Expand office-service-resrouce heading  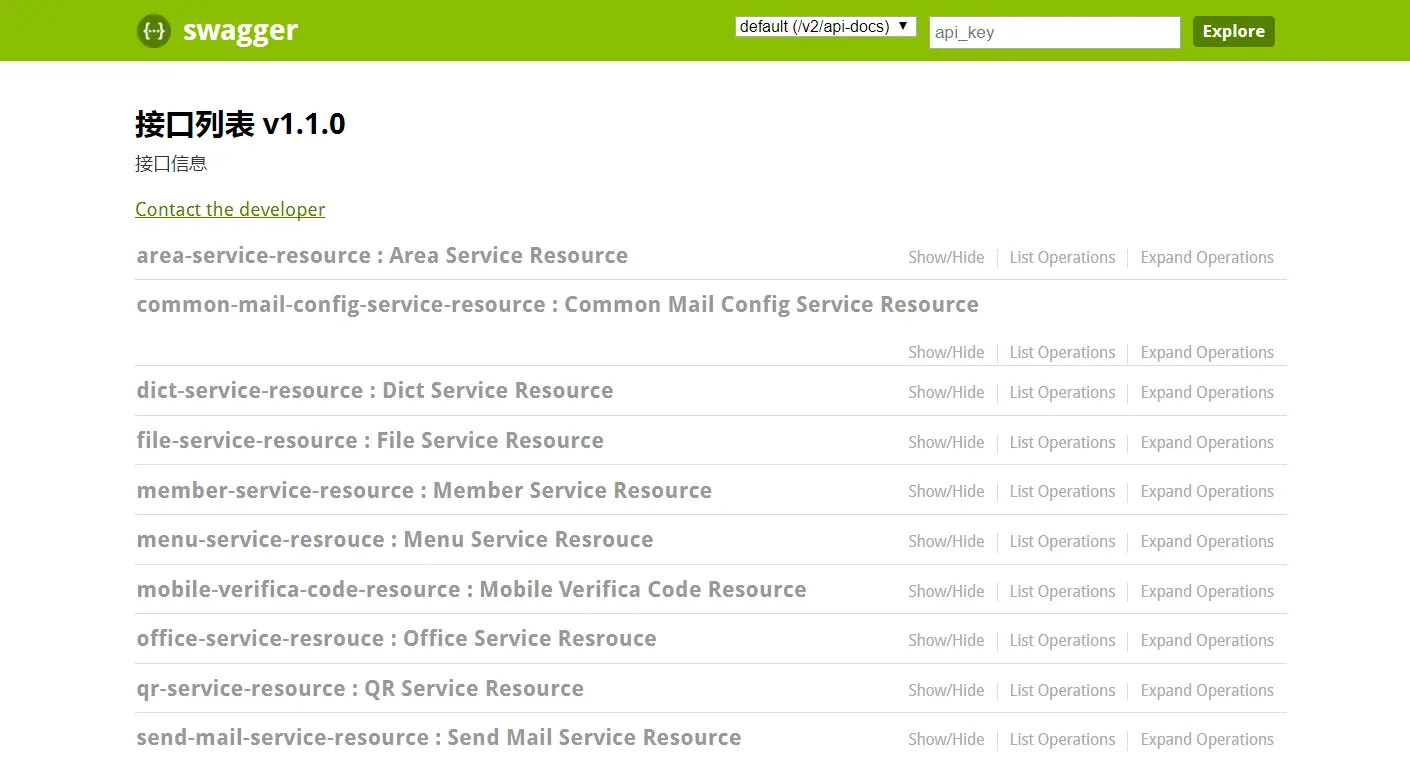point(396,638)
